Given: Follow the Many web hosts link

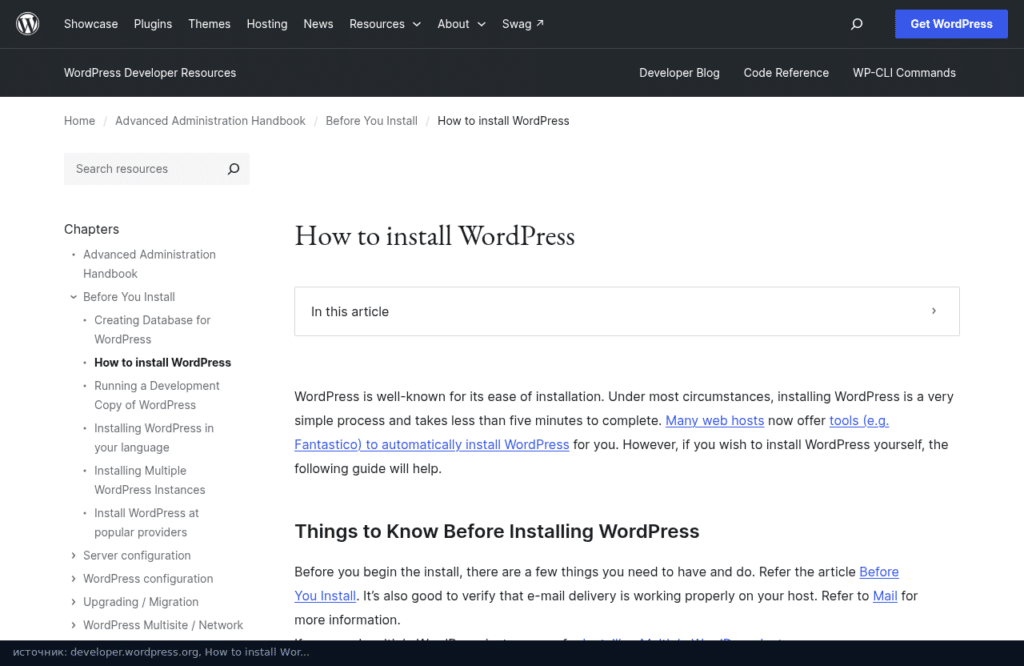Looking at the screenshot, I should pos(714,420).
